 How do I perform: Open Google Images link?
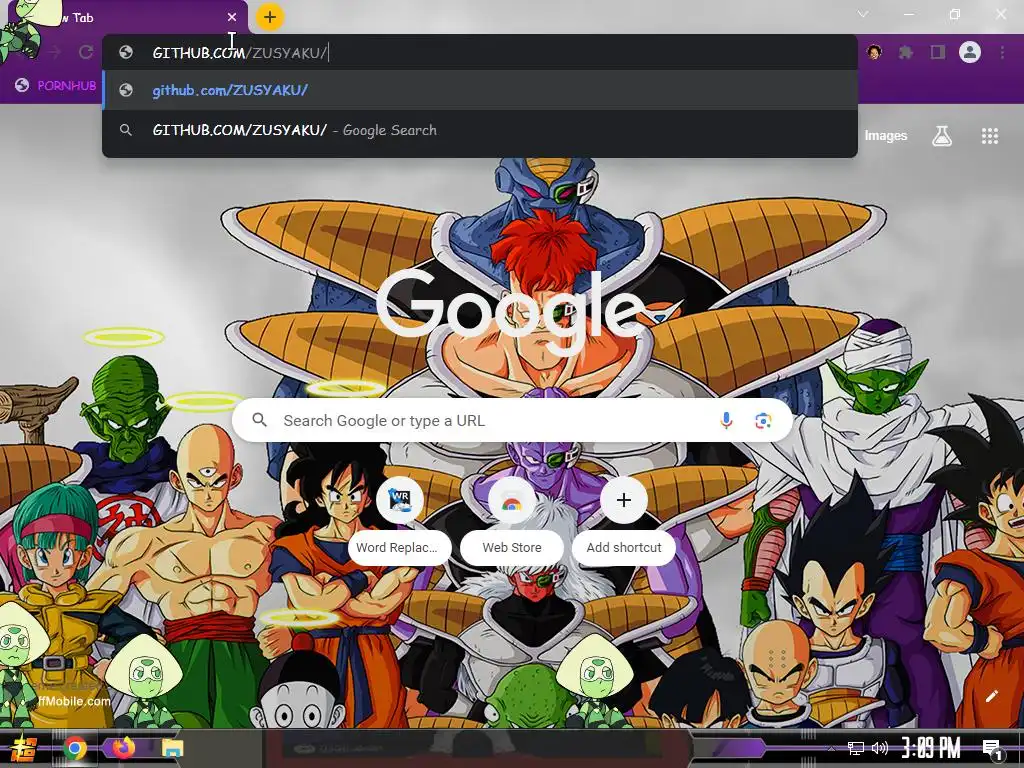point(886,136)
